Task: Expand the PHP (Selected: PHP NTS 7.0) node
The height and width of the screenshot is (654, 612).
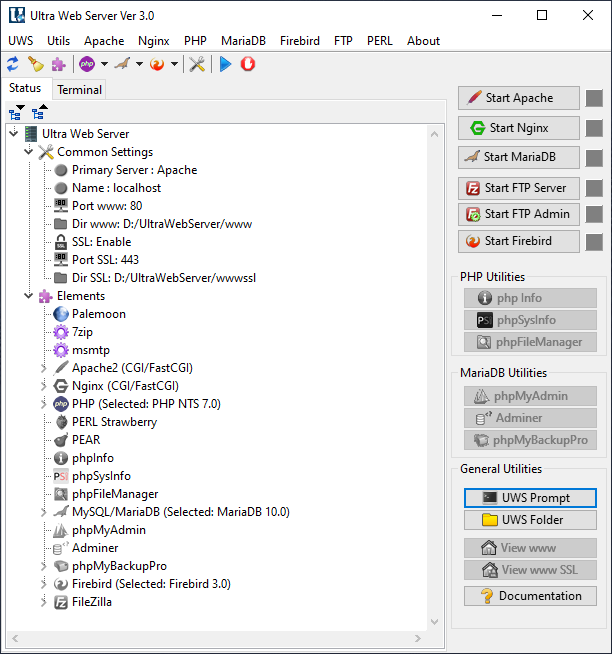Action: pyautogui.click(x=44, y=404)
